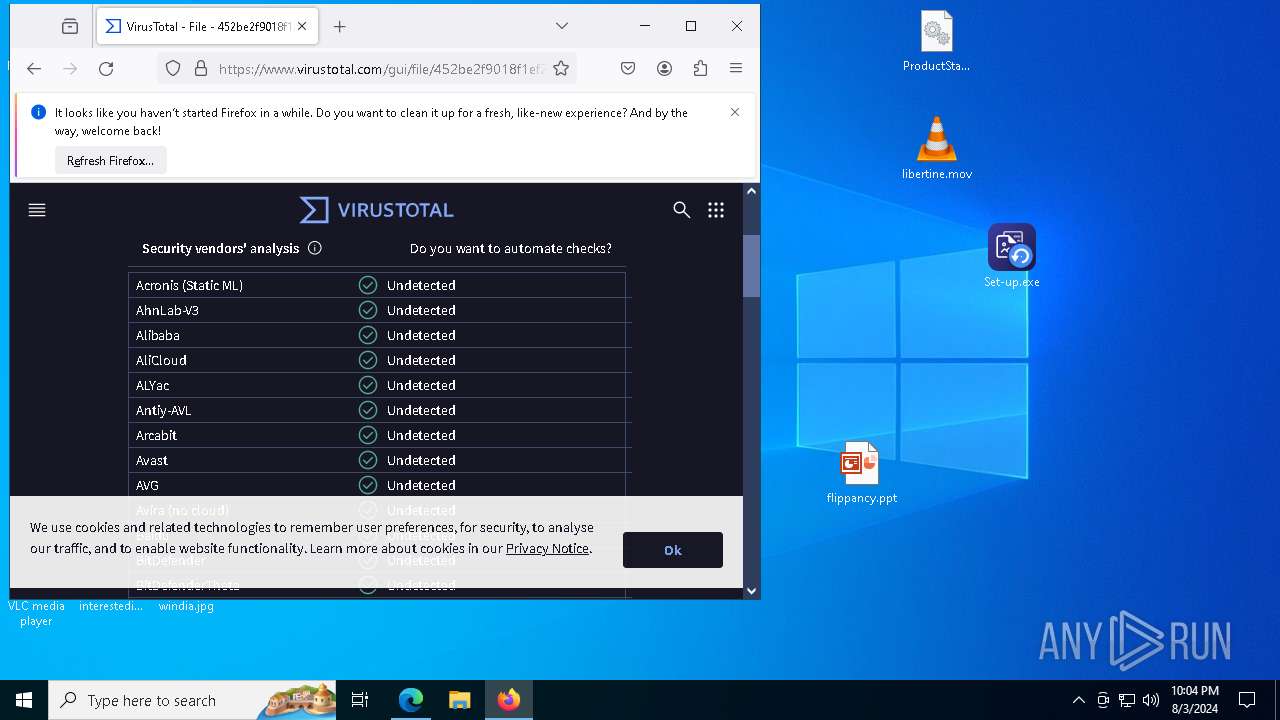The width and height of the screenshot is (1280, 720).
Task: Open Firefox extensions puzzle icon
Action: pyautogui.click(x=700, y=68)
